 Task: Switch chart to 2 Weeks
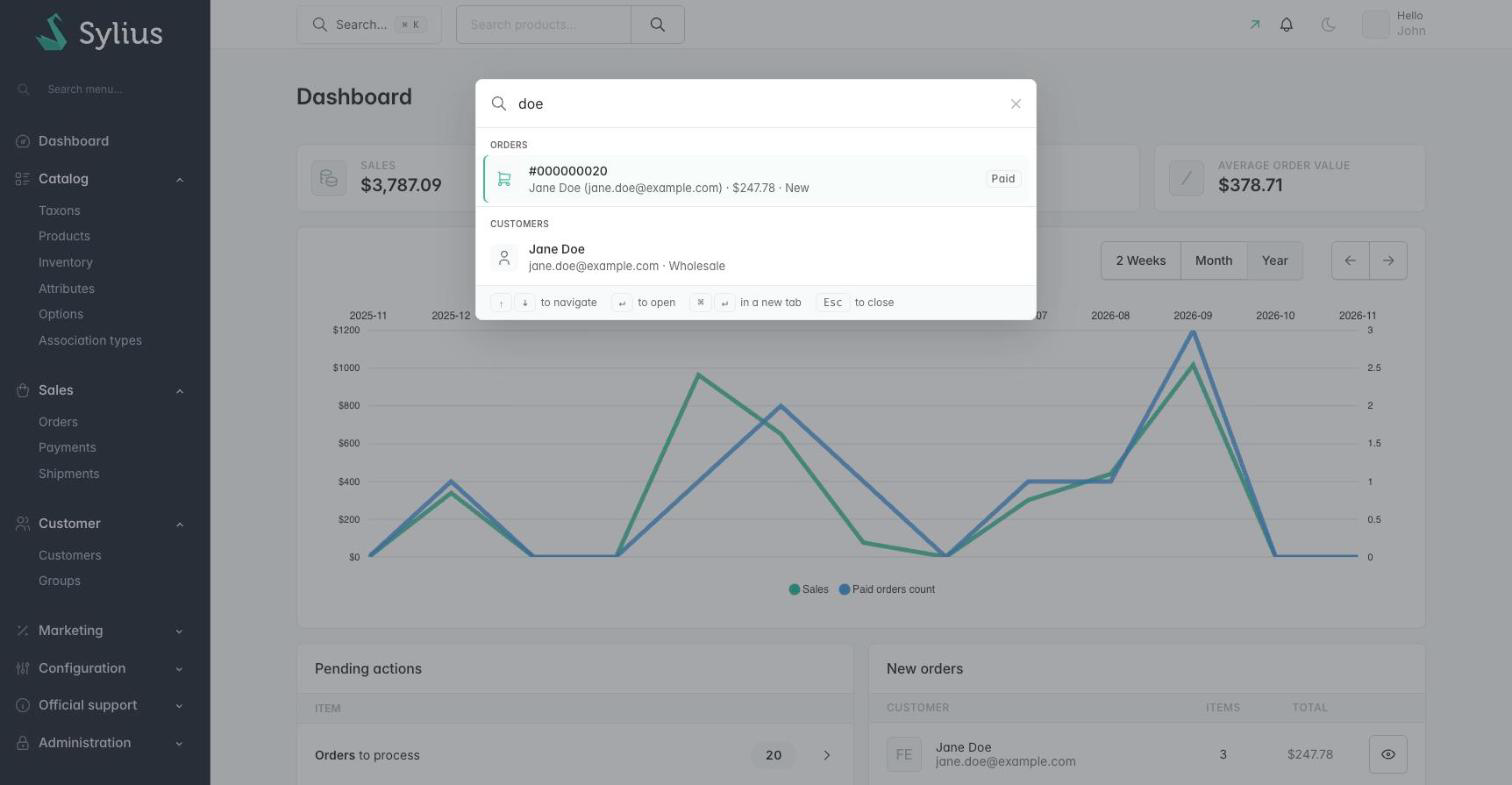1140,261
